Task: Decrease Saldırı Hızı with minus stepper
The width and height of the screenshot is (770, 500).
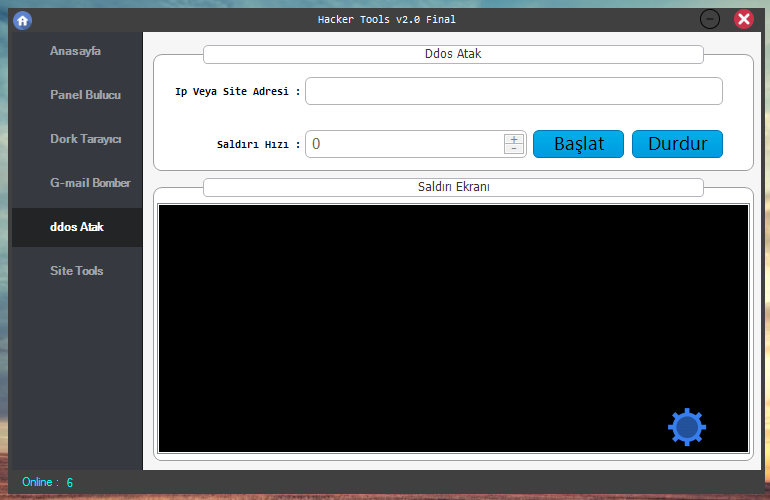Action: pyautogui.click(x=514, y=149)
